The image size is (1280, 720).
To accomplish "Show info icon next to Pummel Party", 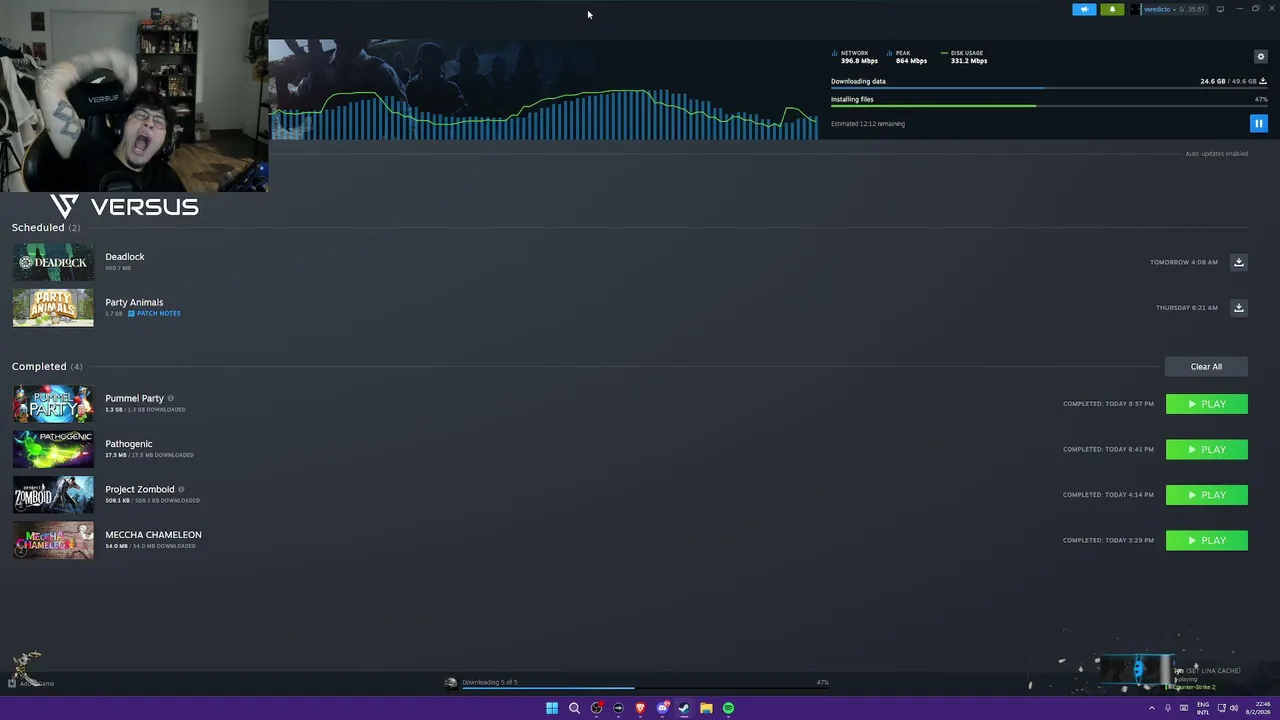I will click(171, 399).
